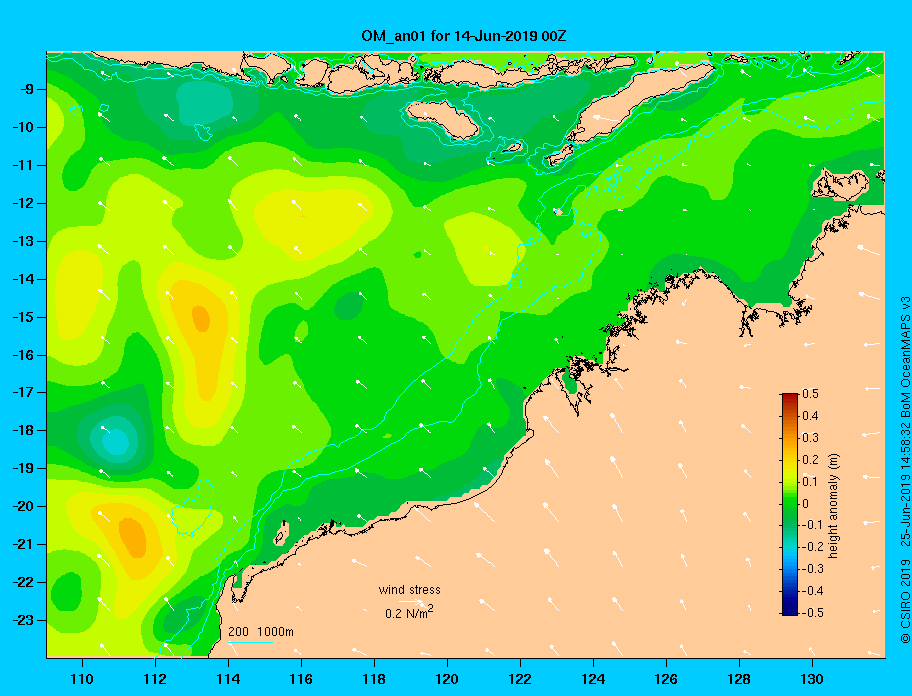Click longitude label 126

click(x=666, y=679)
